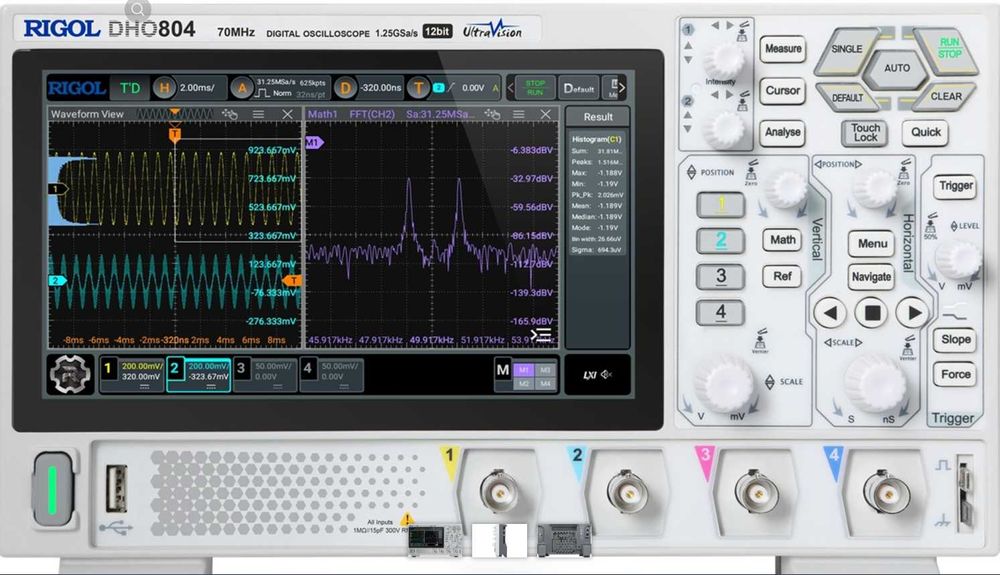Push the Trigger menu key

pos(955,186)
